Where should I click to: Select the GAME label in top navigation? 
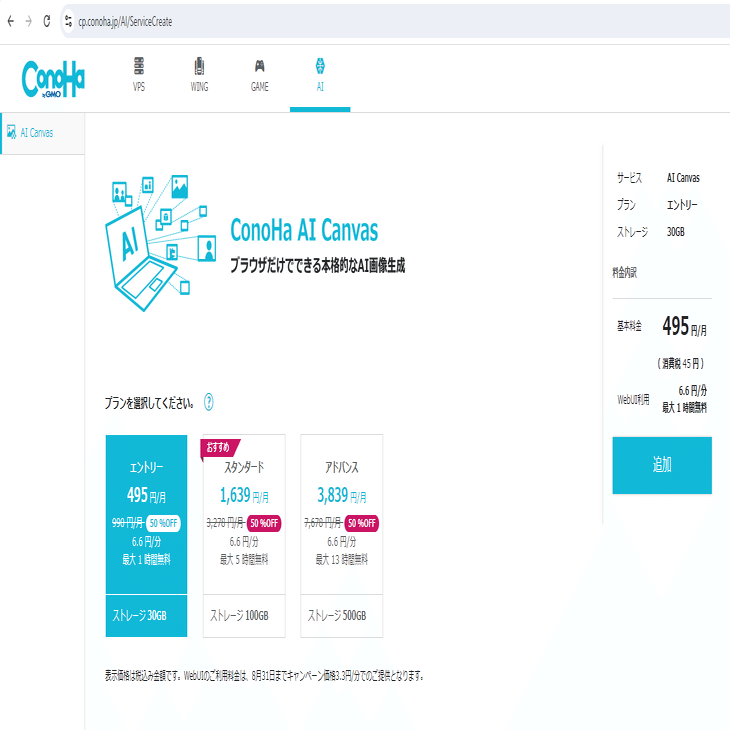coord(260,87)
